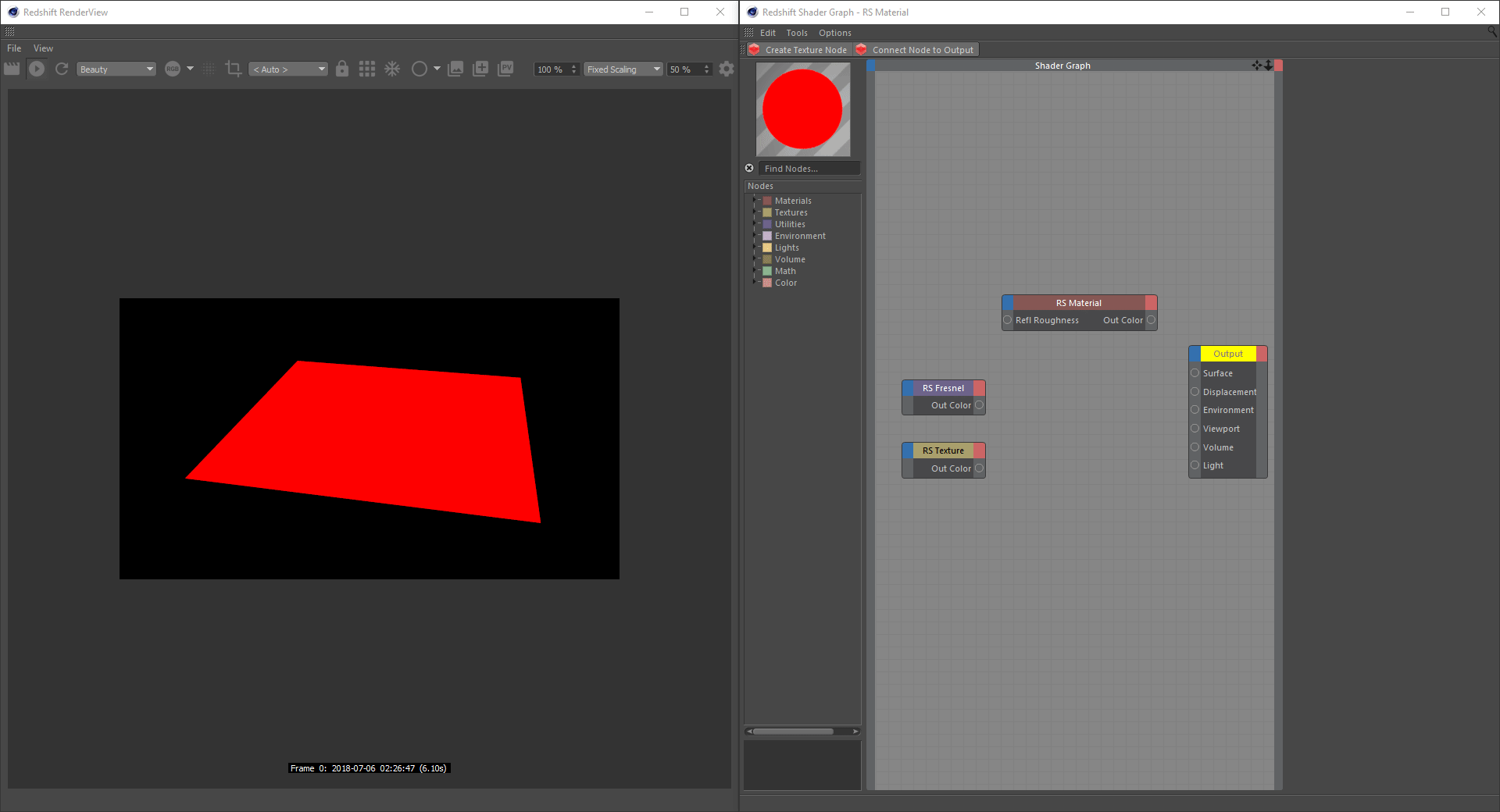Screen dimensions: 1500x812
Task: Toggle the RGB channel button
Action: 173,69
